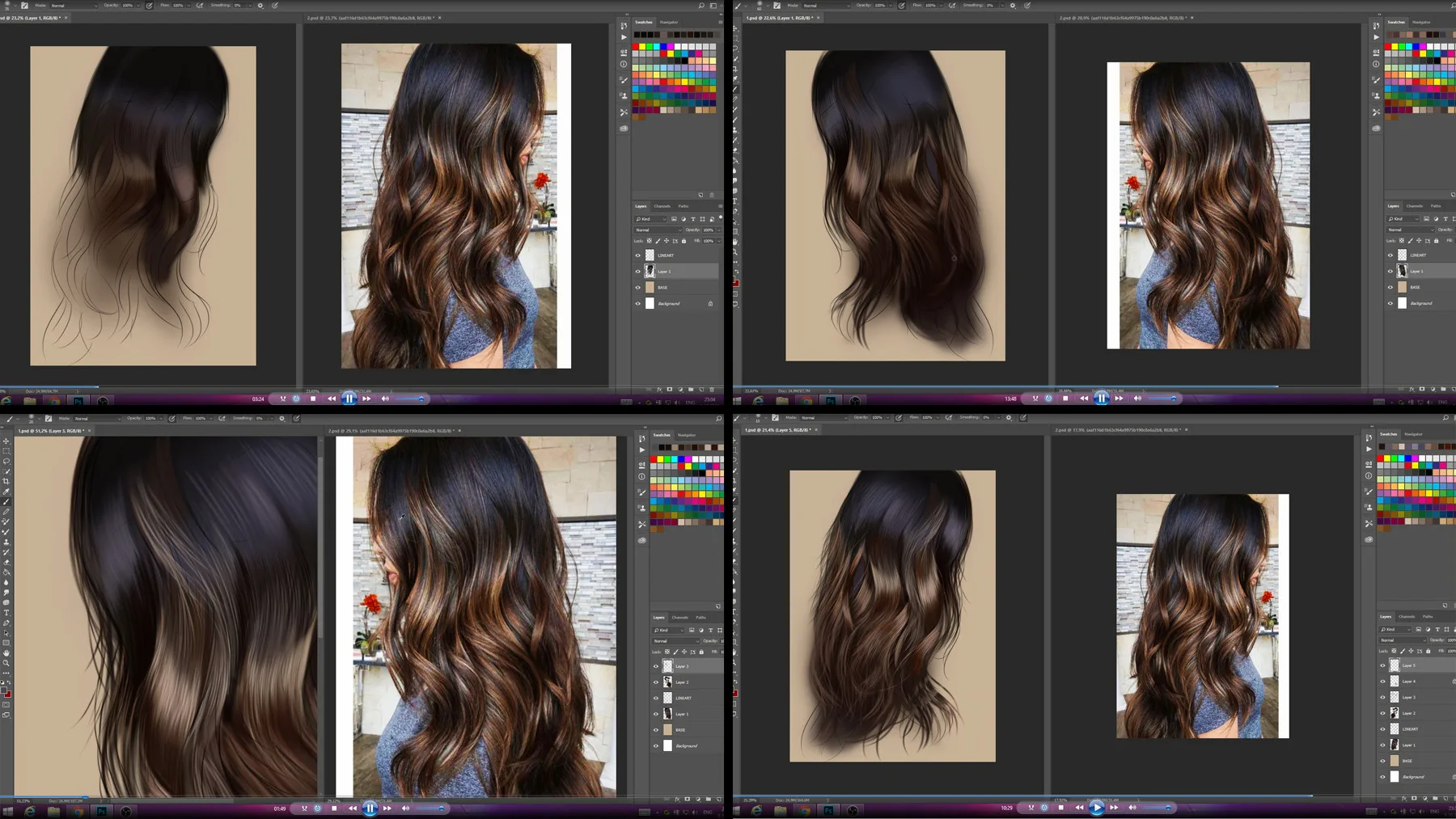Select the Pen tool in bottom-left window
The image size is (1456, 819).
tap(6, 623)
